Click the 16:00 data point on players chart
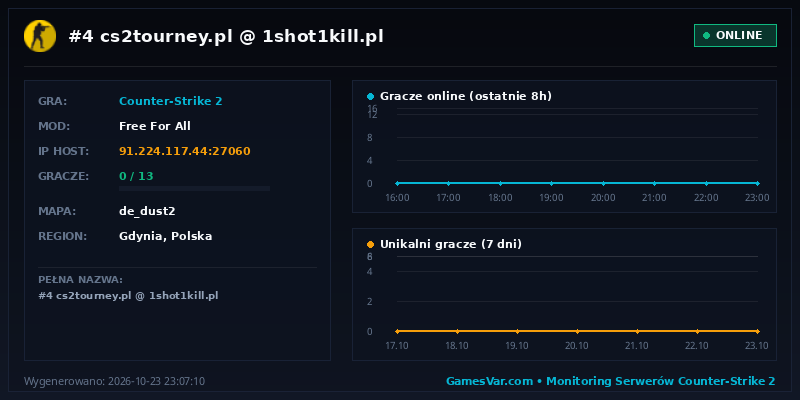This screenshot has height=400, width=800. (x=397, y=183)
